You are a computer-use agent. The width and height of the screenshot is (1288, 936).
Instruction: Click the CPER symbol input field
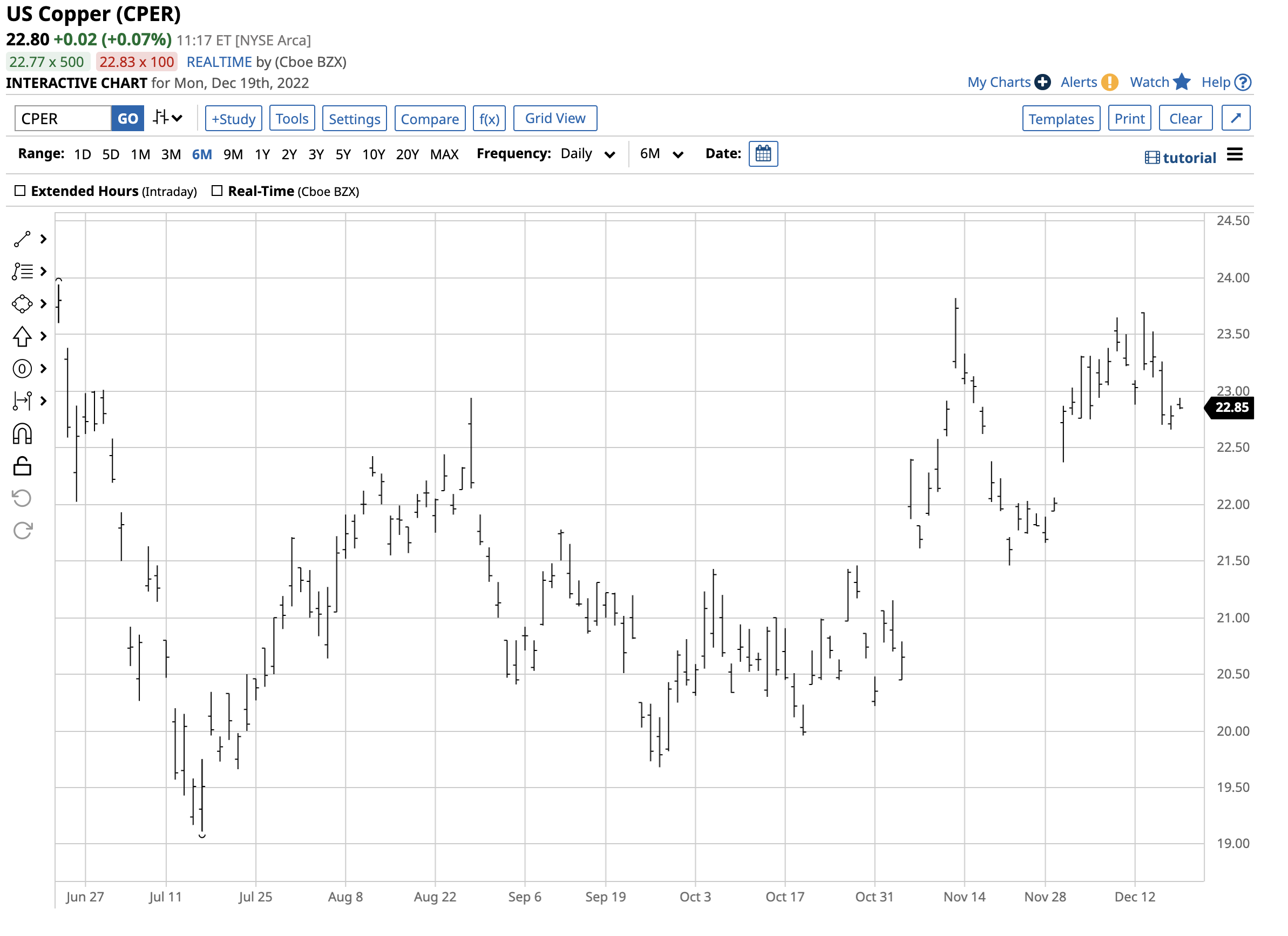click(x=63, y=118)
